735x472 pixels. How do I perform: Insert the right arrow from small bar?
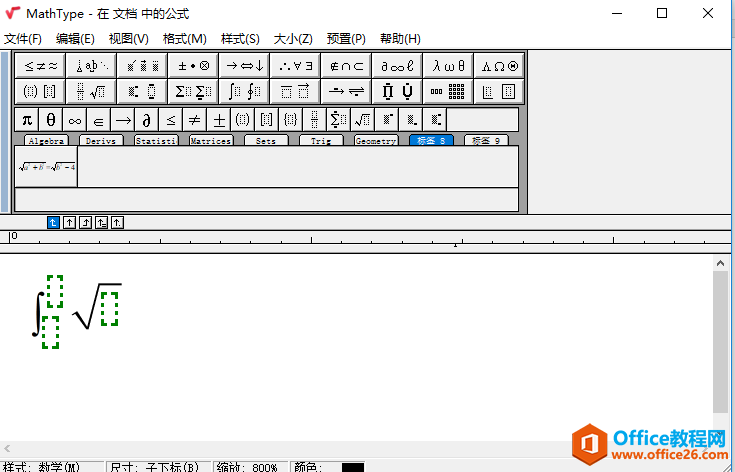(x=123, y=120)
